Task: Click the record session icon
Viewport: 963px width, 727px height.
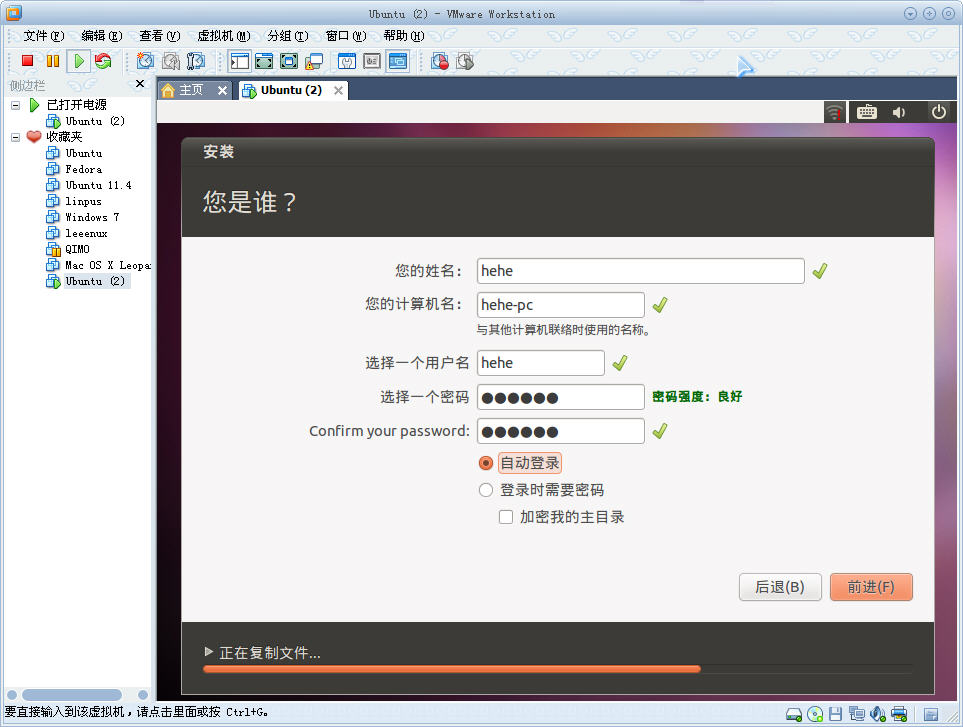Action: (440, 61)
